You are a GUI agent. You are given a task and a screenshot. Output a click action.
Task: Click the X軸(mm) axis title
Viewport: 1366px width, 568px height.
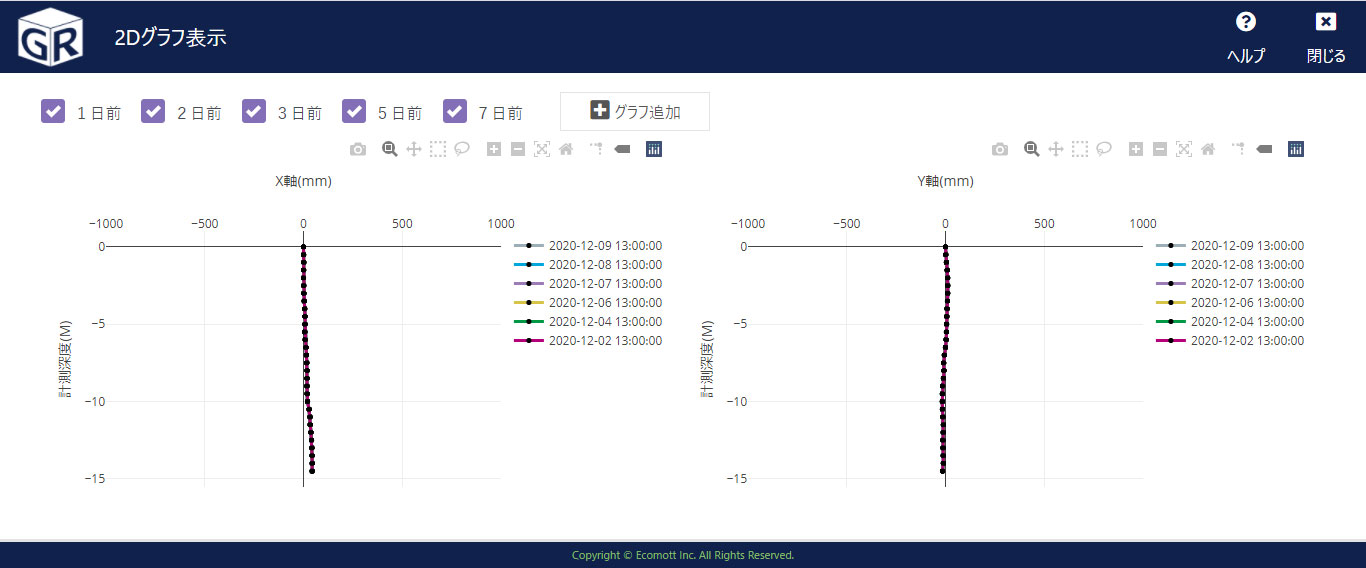(303, 182)
